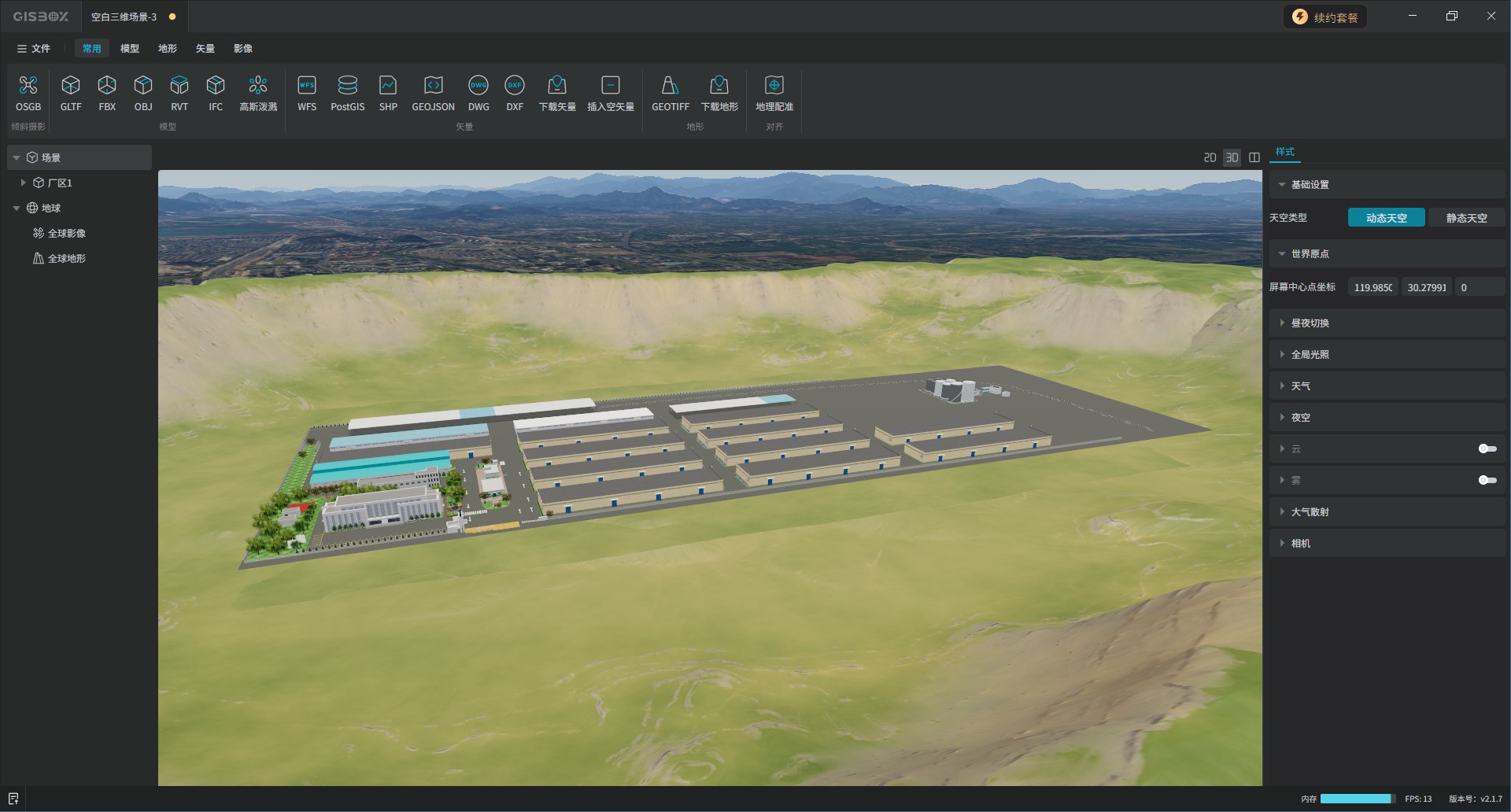
Task: Click the 内存 usage bar
Action: click(x=1358, y=799)
